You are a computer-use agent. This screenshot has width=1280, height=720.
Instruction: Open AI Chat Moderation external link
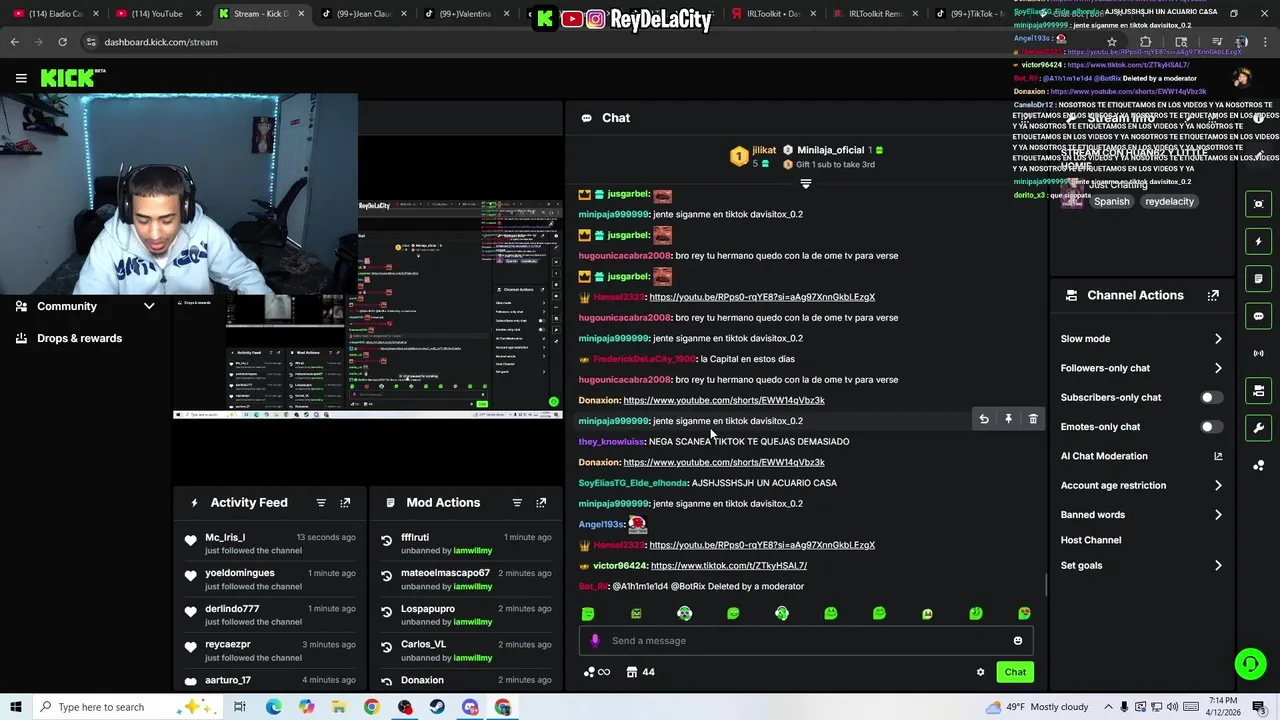click(x=1218, y=456)
